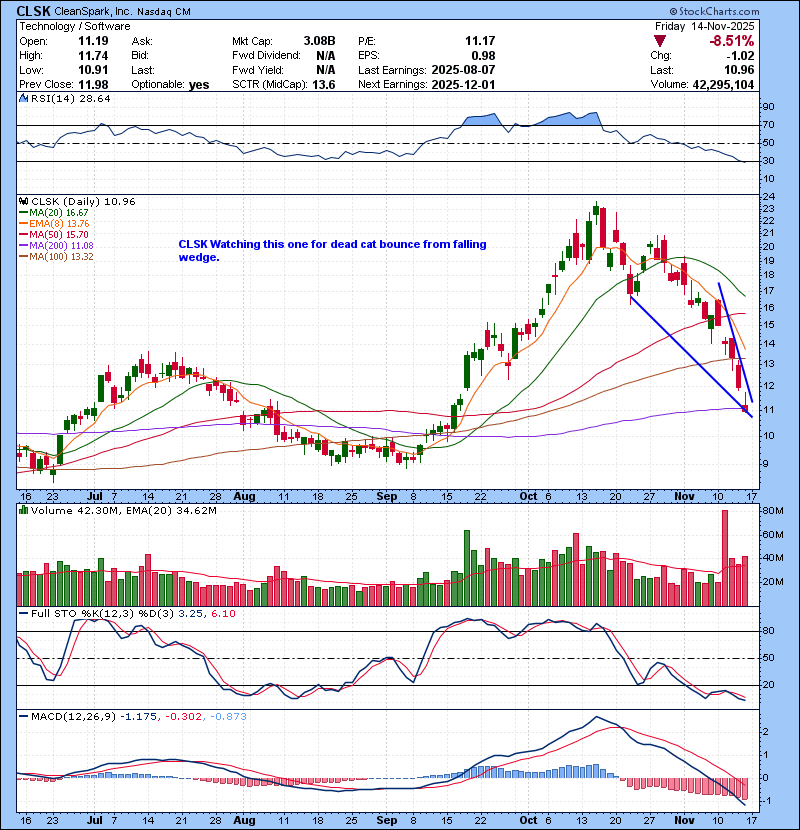Click the High value 11.74
Viewport: 800px width, 830px height.
pyautogui.click(x=93, y=56)
